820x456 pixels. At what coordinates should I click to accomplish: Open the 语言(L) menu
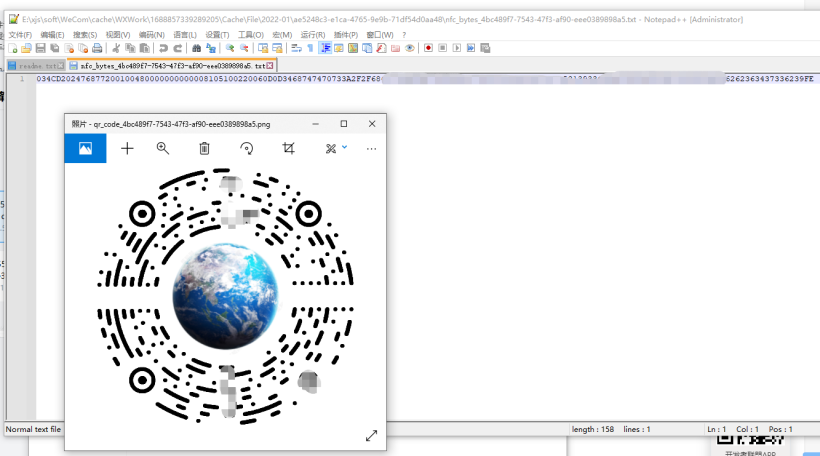[185, 35]
